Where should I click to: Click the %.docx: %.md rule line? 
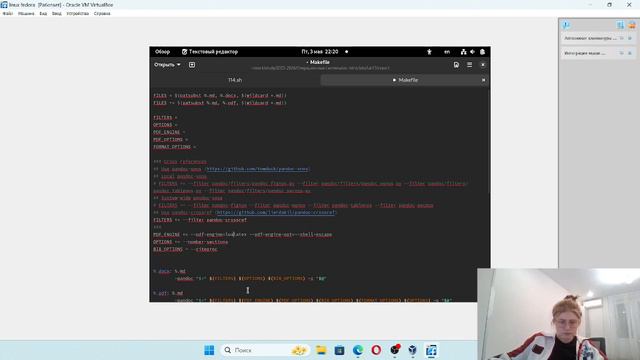169,271
